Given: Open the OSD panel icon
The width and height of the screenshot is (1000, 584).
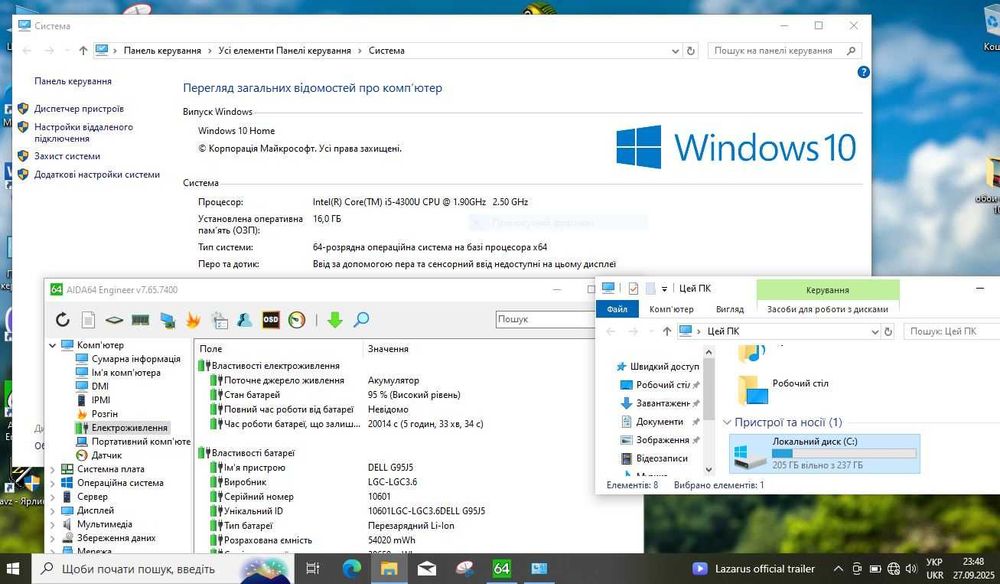Looking at the screenshot, I should pyautogui.click(x=271, y=319).
